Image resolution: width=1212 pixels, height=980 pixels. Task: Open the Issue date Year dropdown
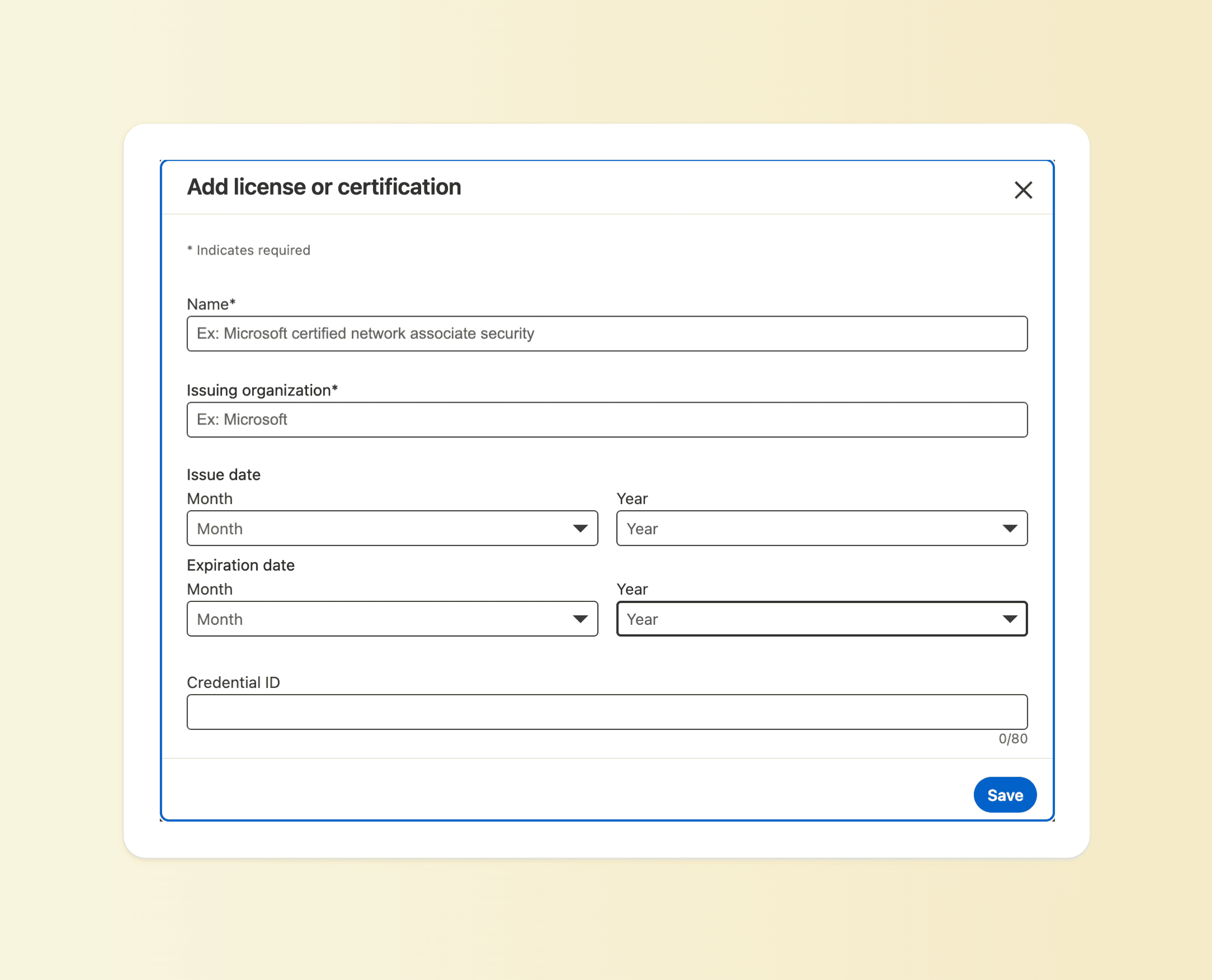822,529
